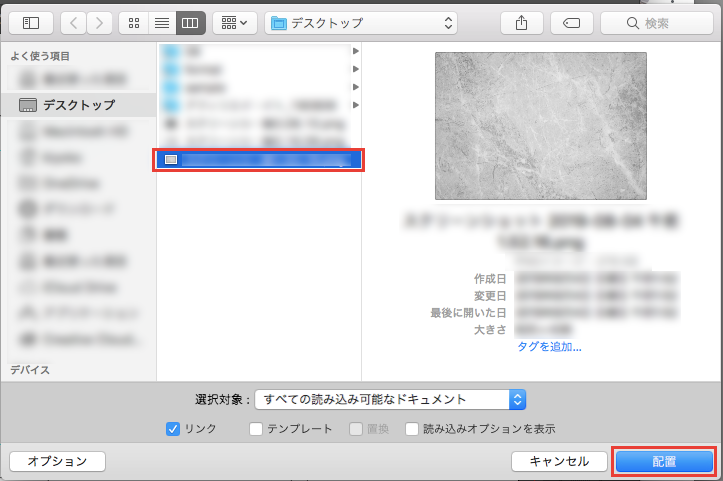The image size is (723, 481).
Task: Select the highlighted file in the column list
Action: coord(258,159)
